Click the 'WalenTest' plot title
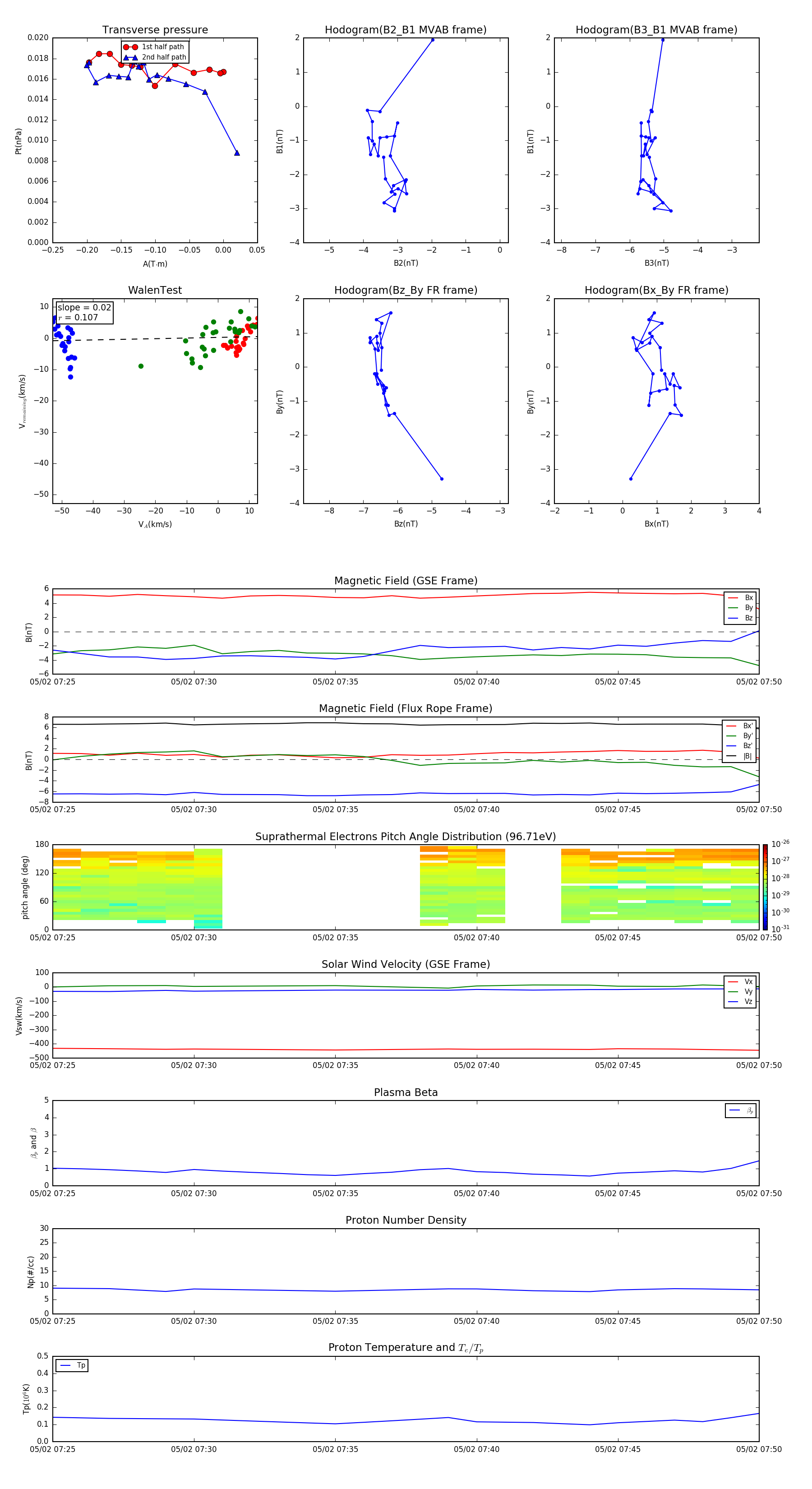The height and width of the screenshot is (1489, 812). click(x=155, y=290)
